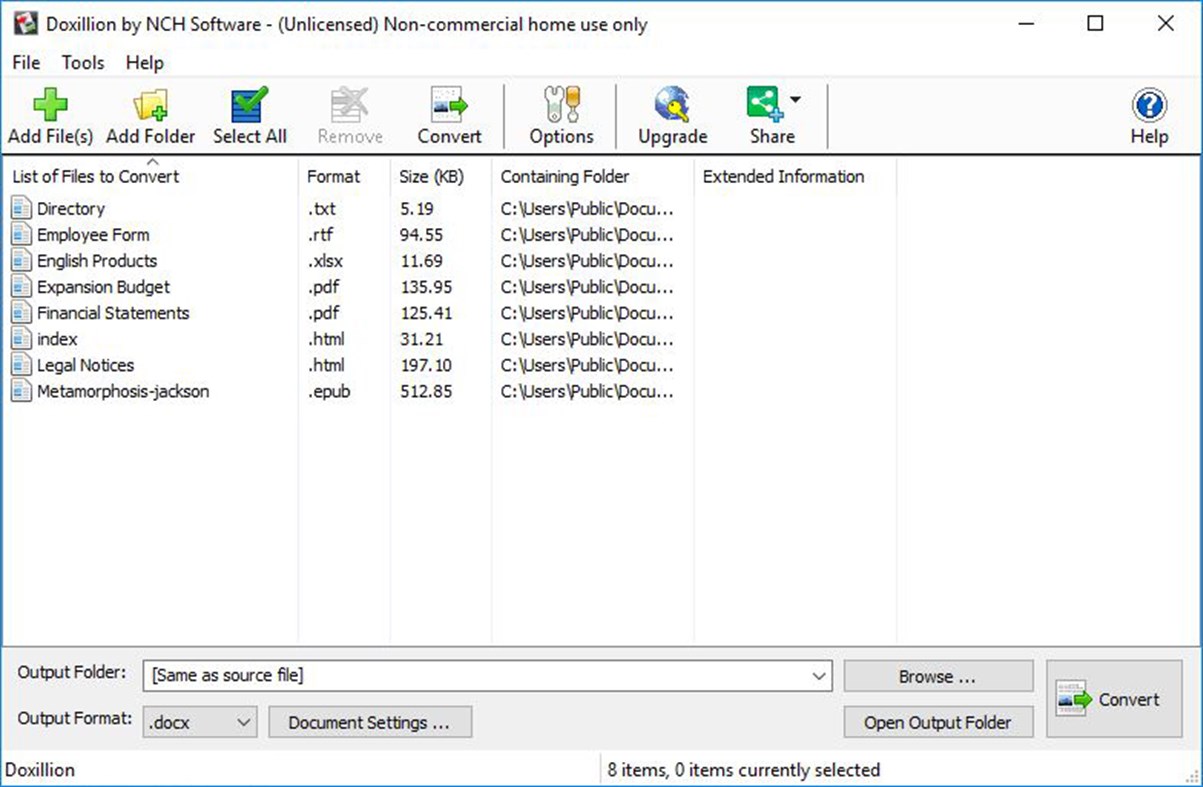Open the Add Folder tool
Image resolution: width=1203 pixels, height=787 pixels.
pos(150,113)
